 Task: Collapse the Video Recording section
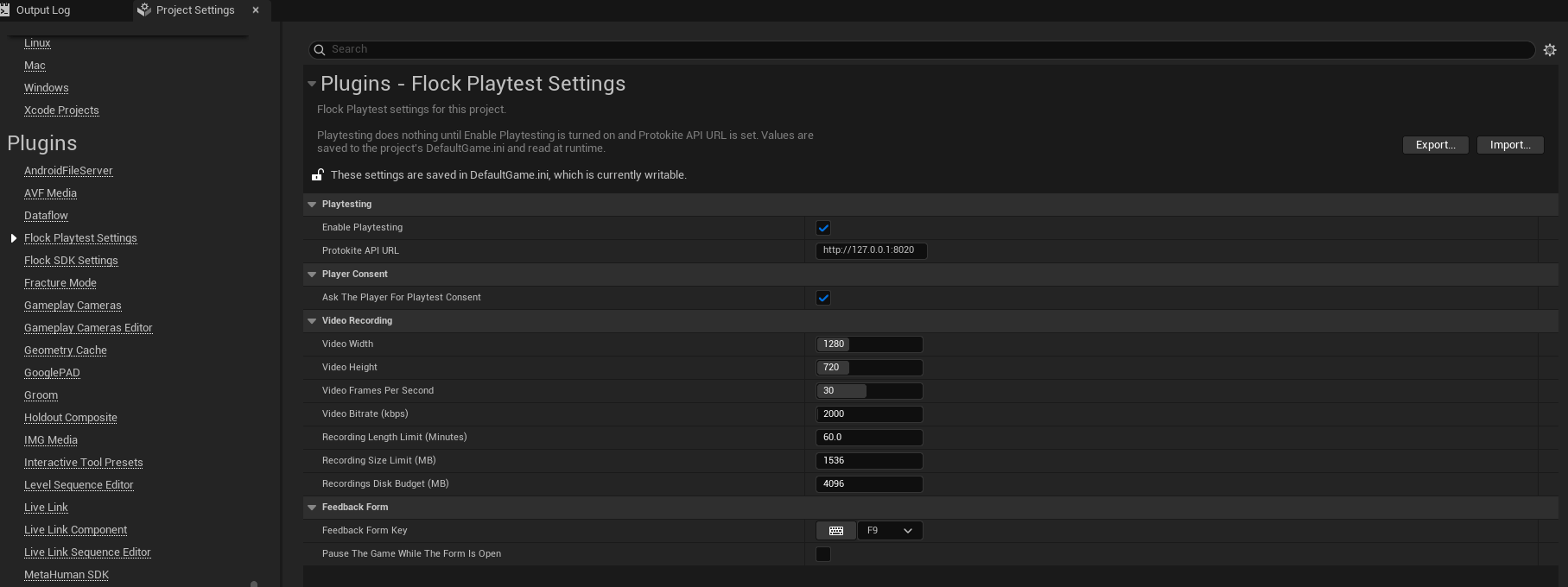[x=312, y=321]
